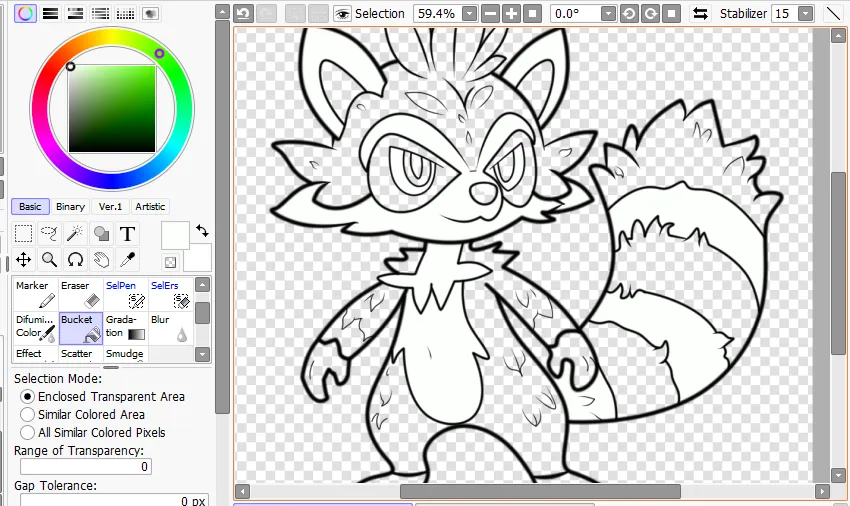Open the zoom percentage dropdown
850x506 pixels.
(x=469, y=14)
